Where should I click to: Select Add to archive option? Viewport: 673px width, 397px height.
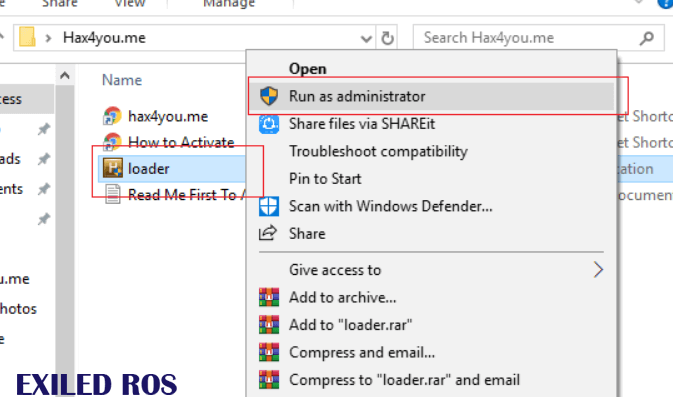point(343,297)
